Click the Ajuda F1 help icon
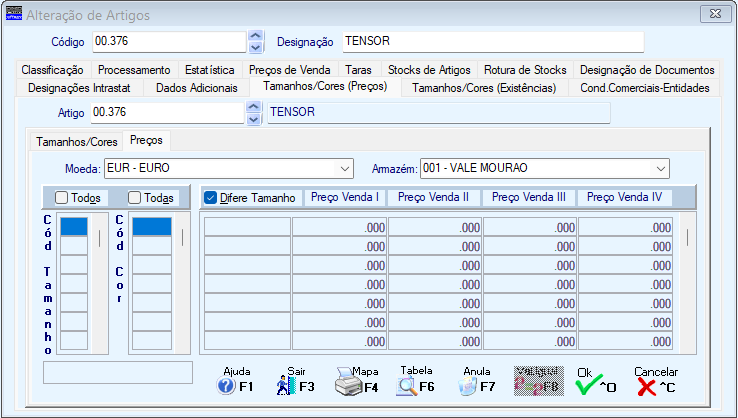738x418 pixels. pos(226,385)
